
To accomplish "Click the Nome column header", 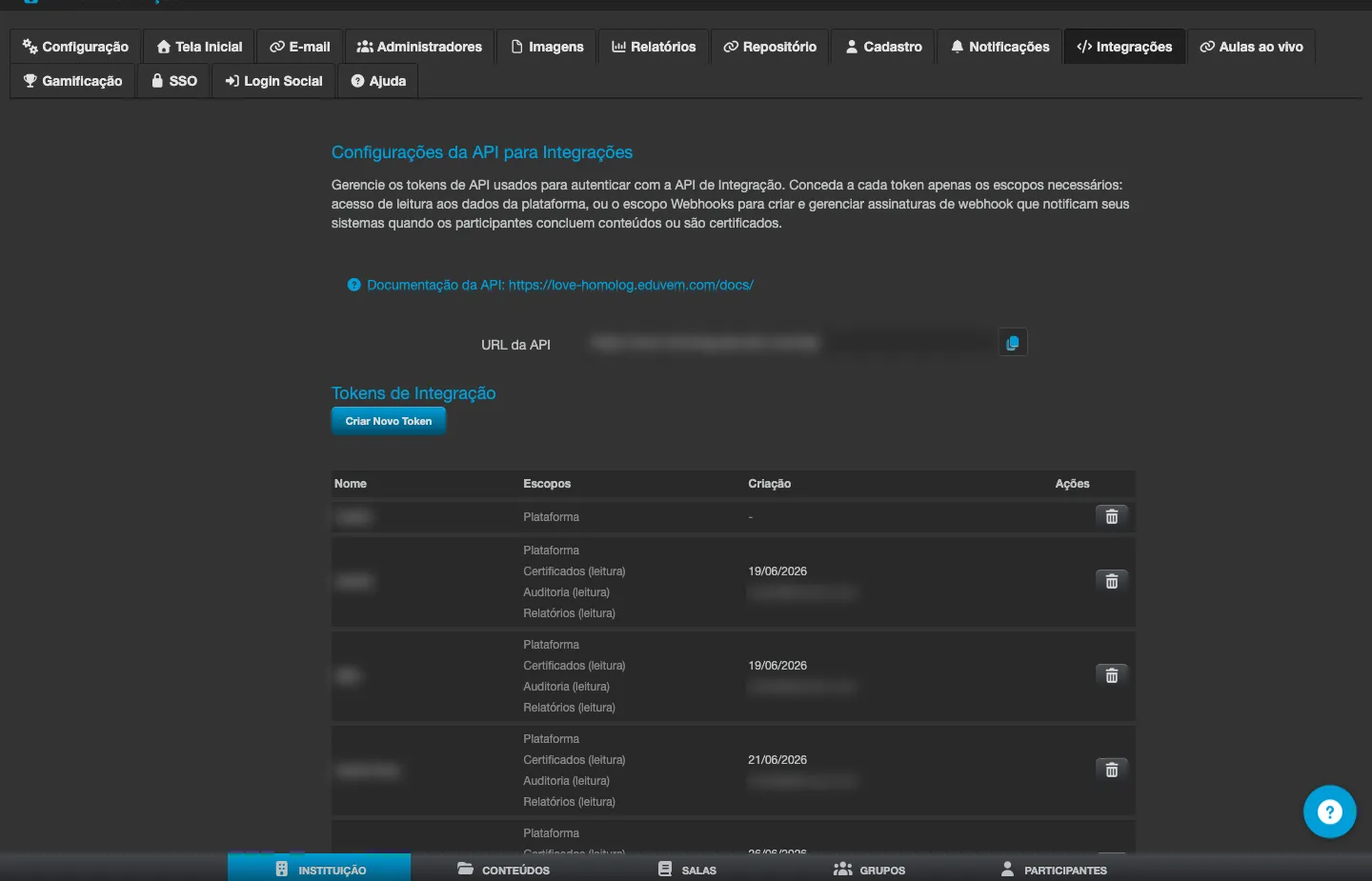I will 351,484.
